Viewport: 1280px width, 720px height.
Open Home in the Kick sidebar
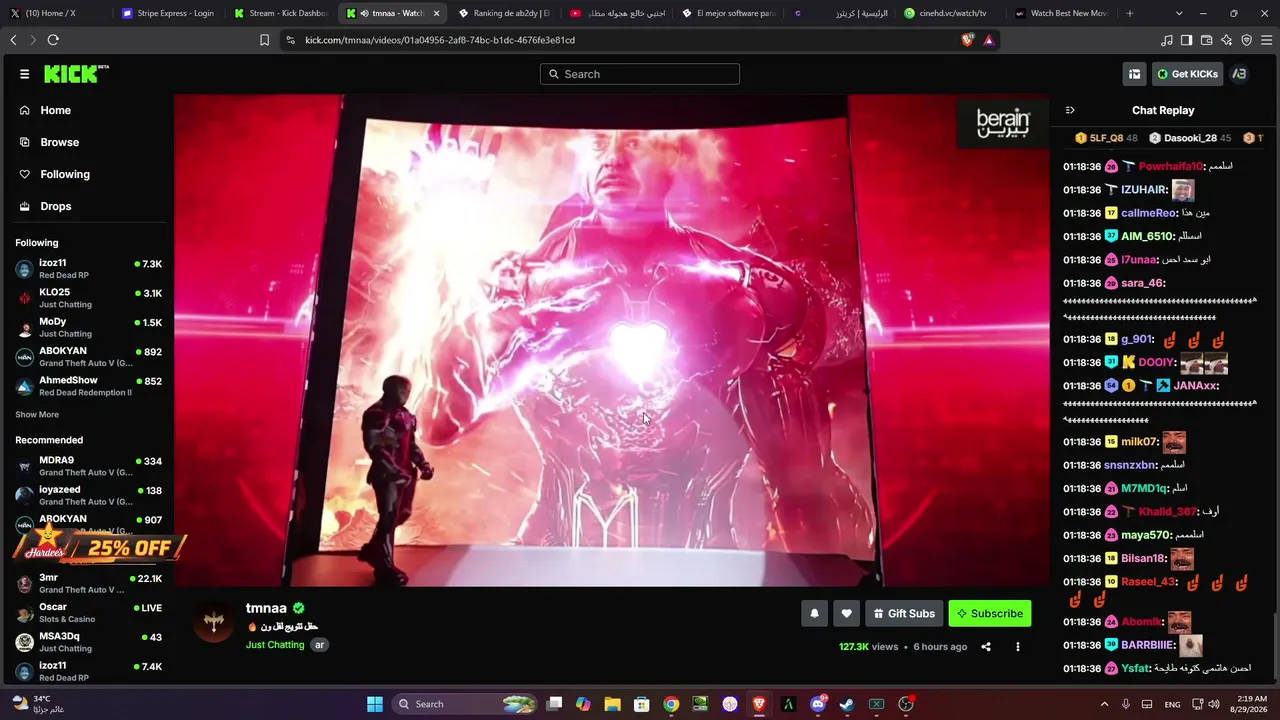[x=55, y=110]
